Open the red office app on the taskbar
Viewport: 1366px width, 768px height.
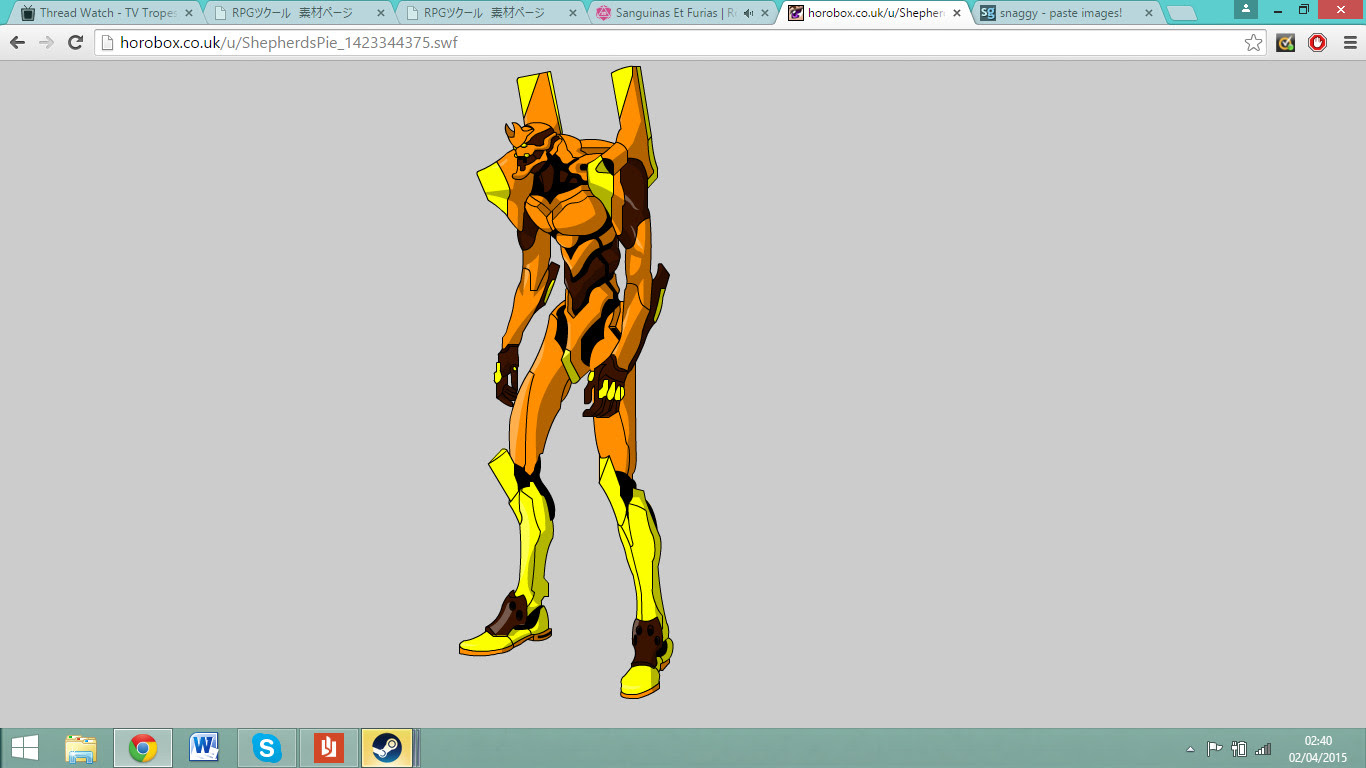(328, 748)
